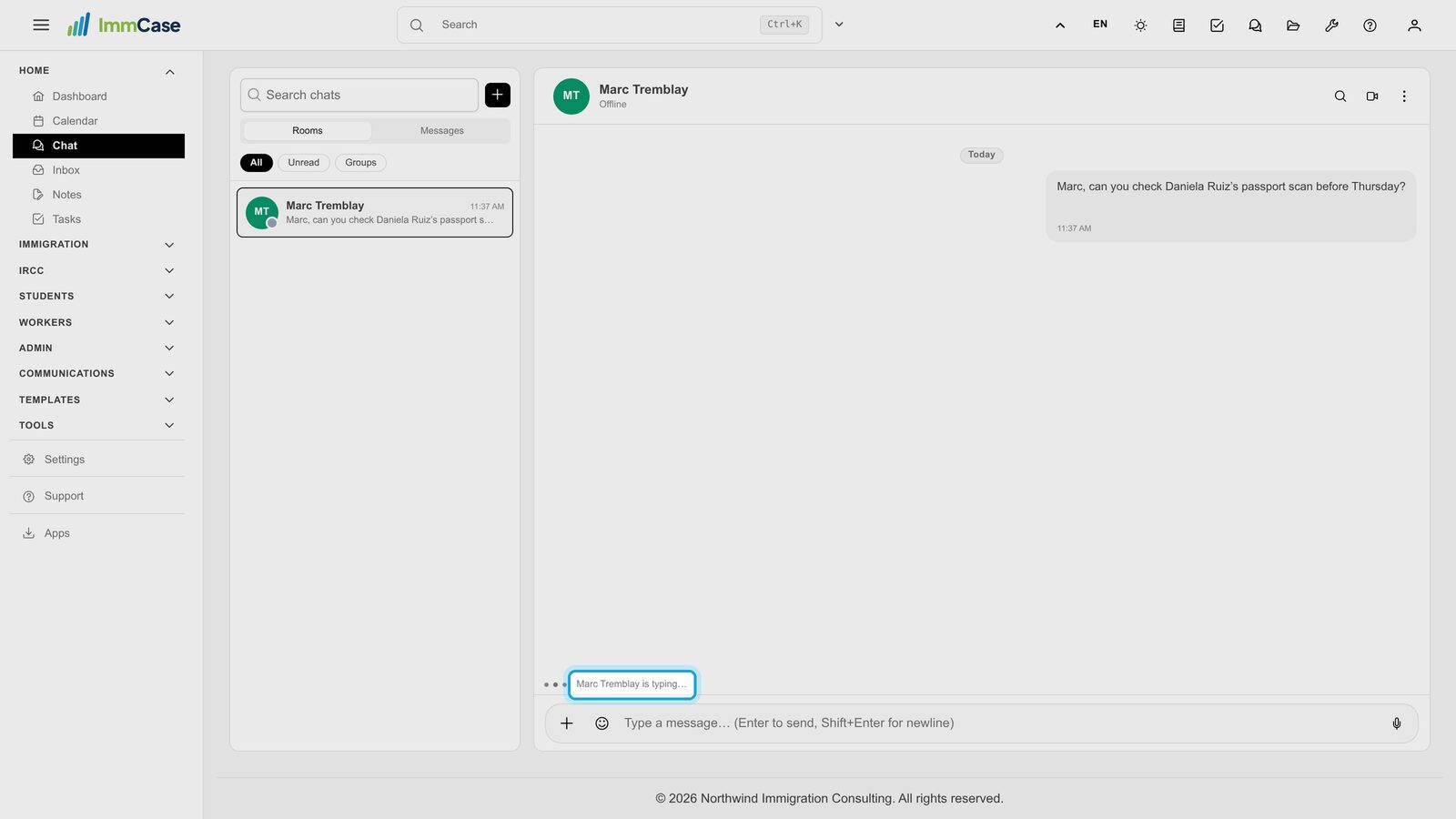This screenshot has width=1456, height=819.
Task: Open the wrench tools icon in header
Action: tap(1331, 25)
